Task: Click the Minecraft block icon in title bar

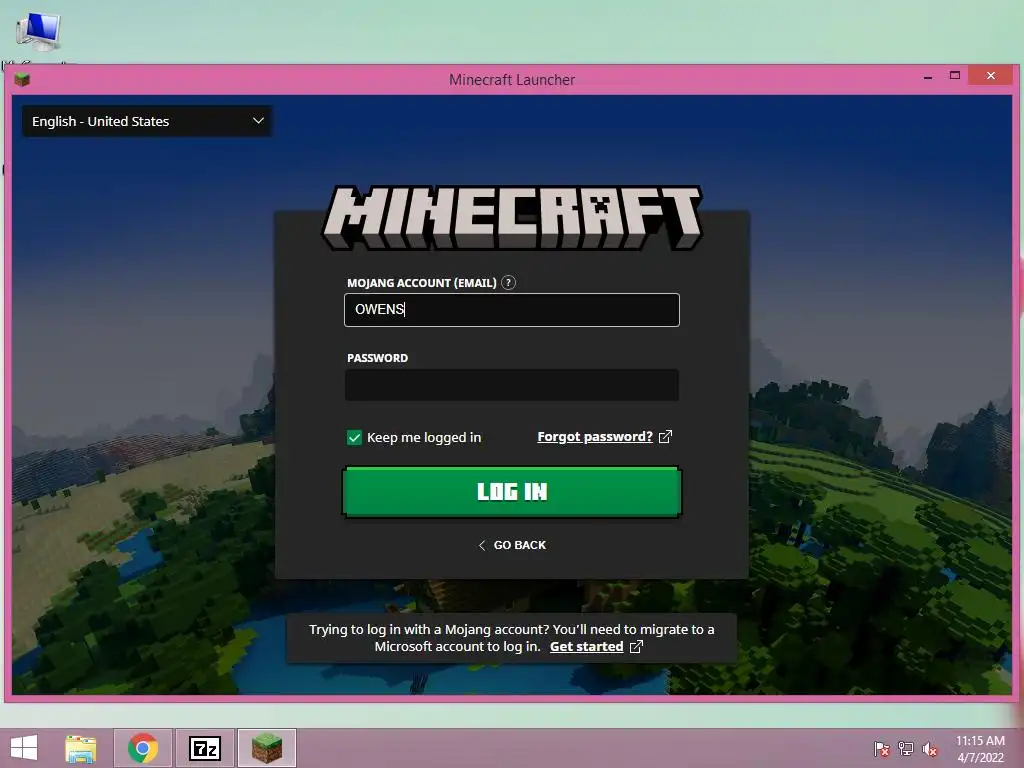Action: [x=22, y=80]
